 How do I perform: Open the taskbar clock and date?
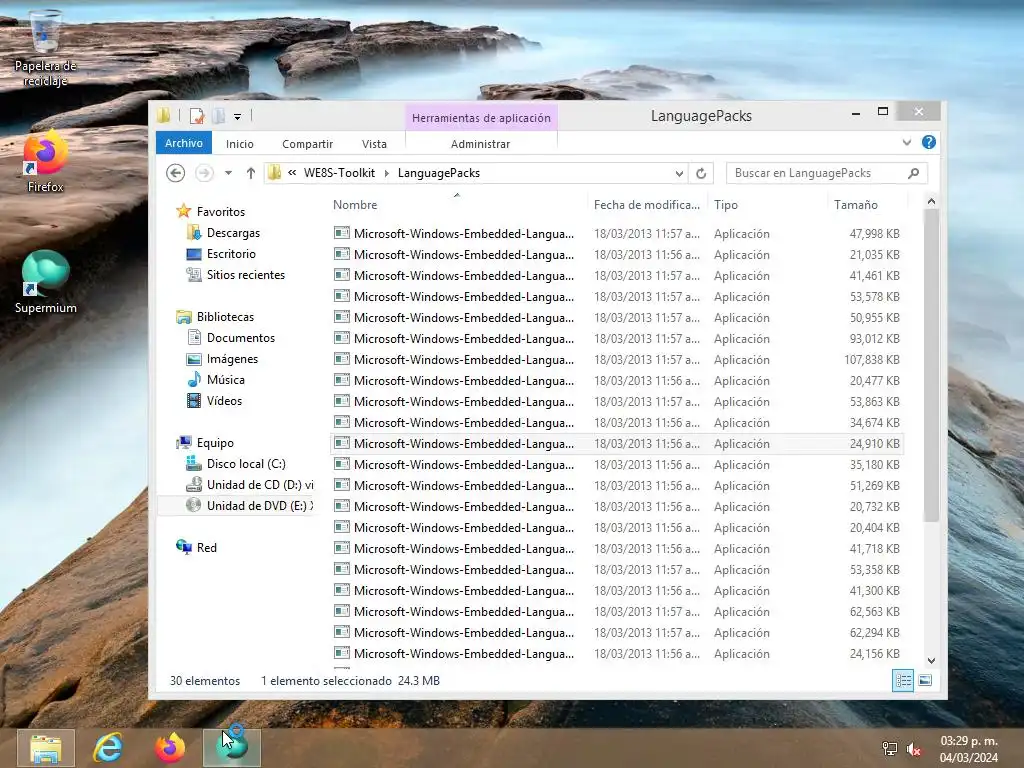pyautogui.click(x=968, y=749)
